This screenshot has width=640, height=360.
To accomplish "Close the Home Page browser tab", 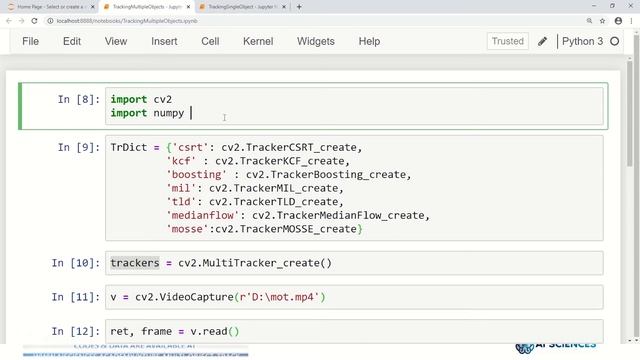I will tap(93, 7).
